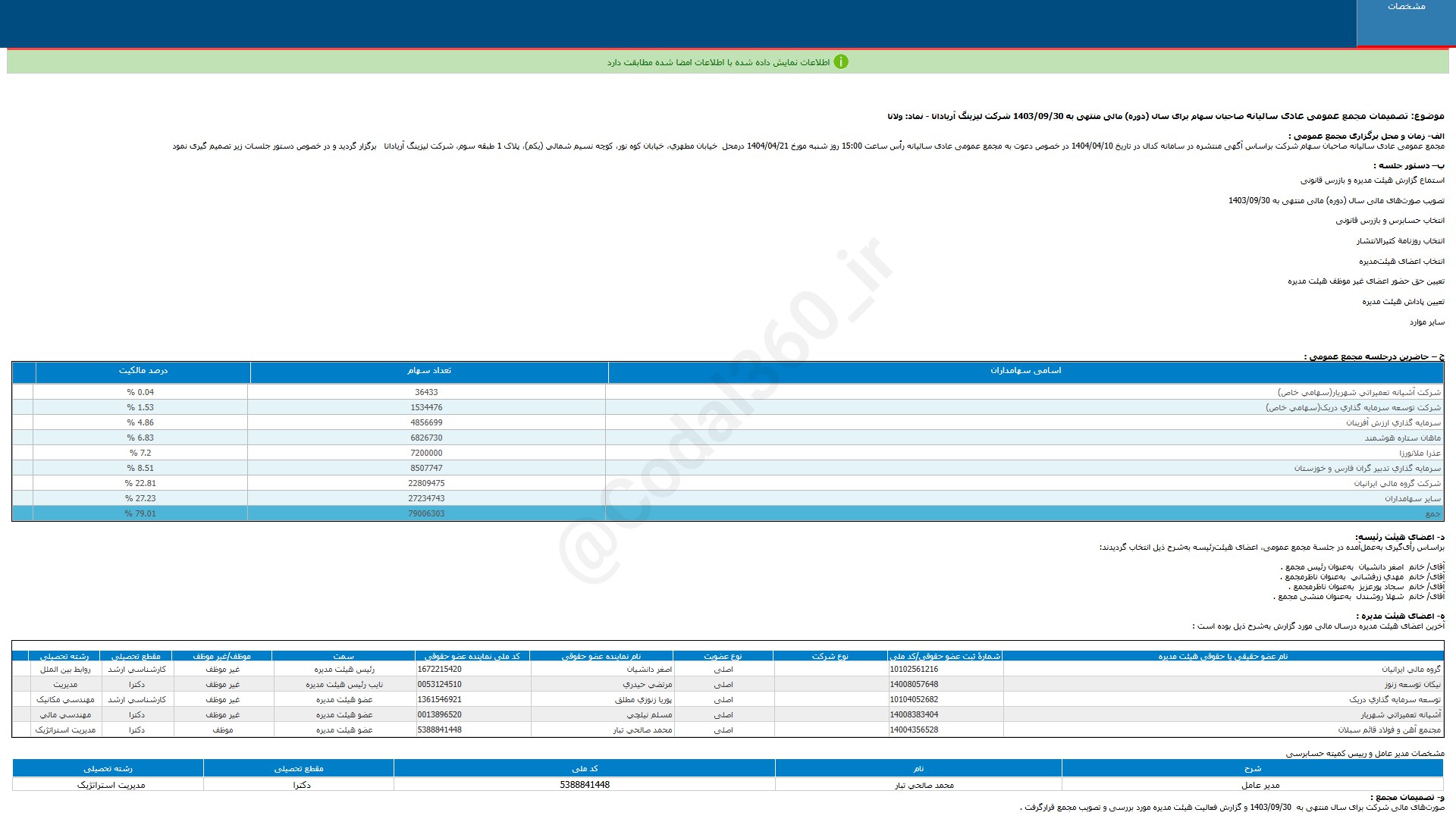Select share count 7200000
This screenshot has width=1456, height=819.
426,453
